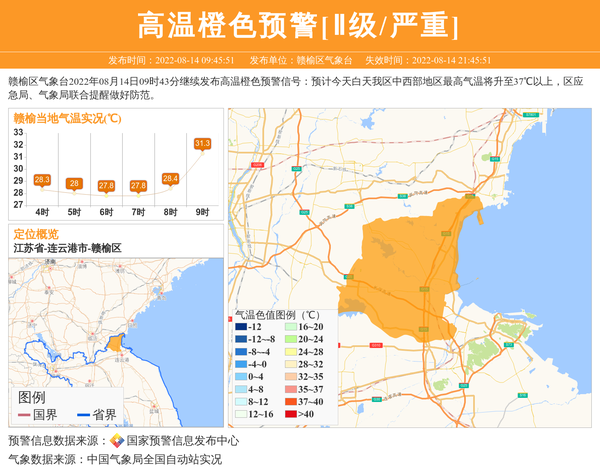Click the 28.4 temperature marker at 8时
This screenshot has height=471, width=600.
pos(170,179)
